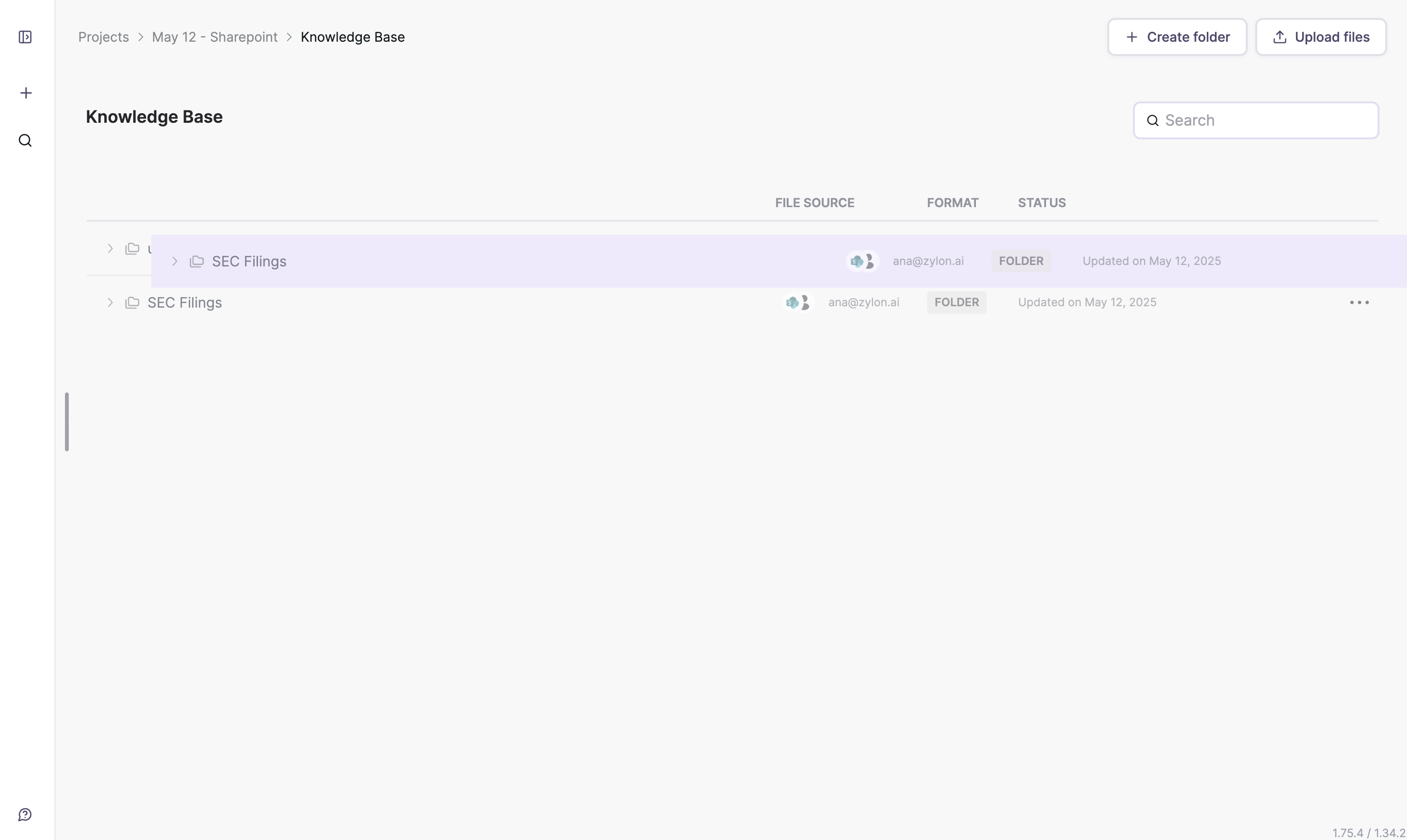Screen dimensions: 1407x840
Task: Select the bottom SEC Filings folder name
Action: coord(184,303)
